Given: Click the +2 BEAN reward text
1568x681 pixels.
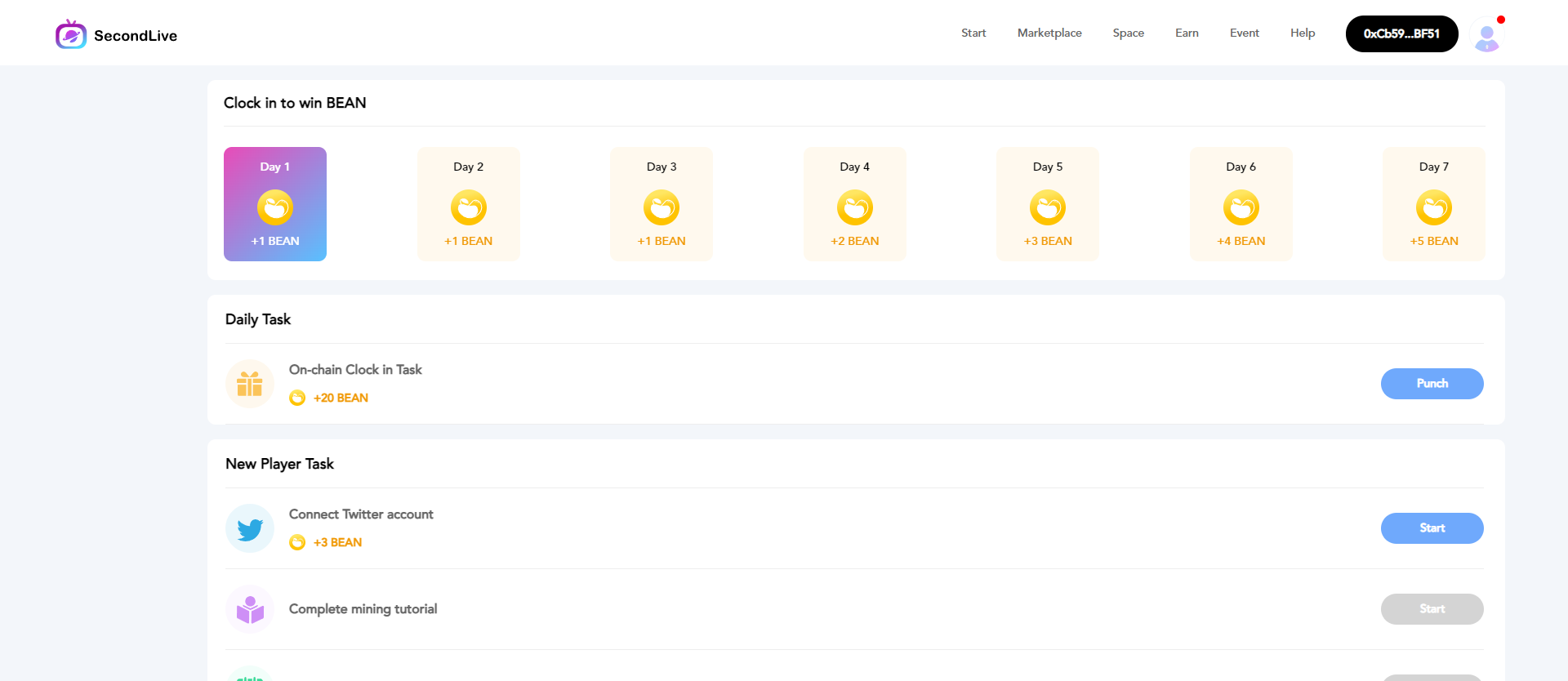Looking at the screenshot, I should coord(855,241).
